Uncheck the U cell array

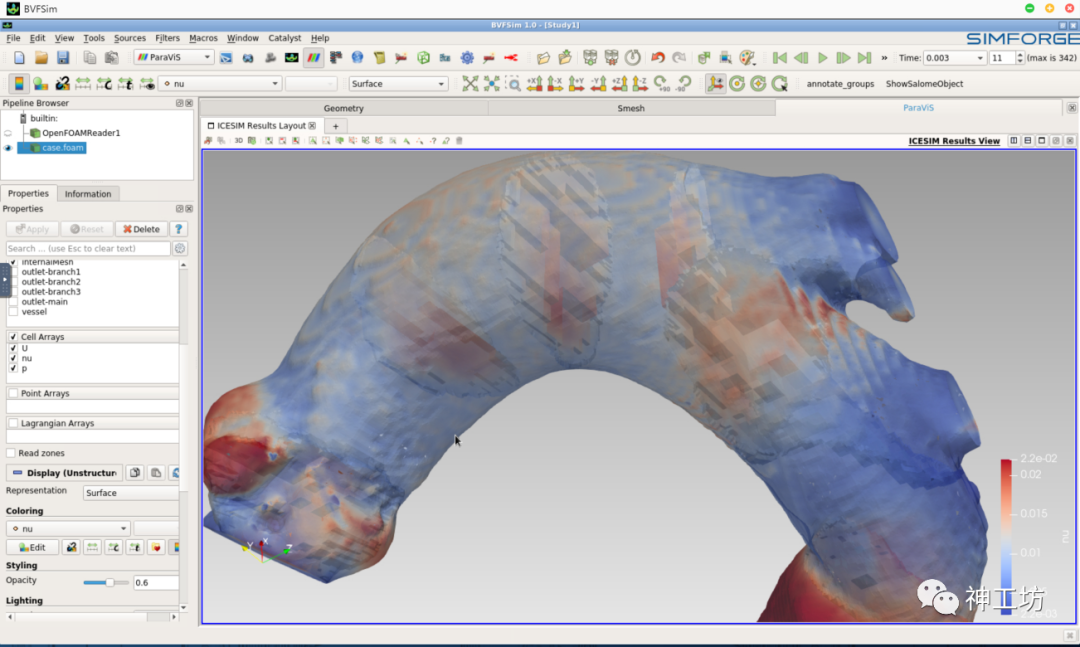(x=13, y=349)
